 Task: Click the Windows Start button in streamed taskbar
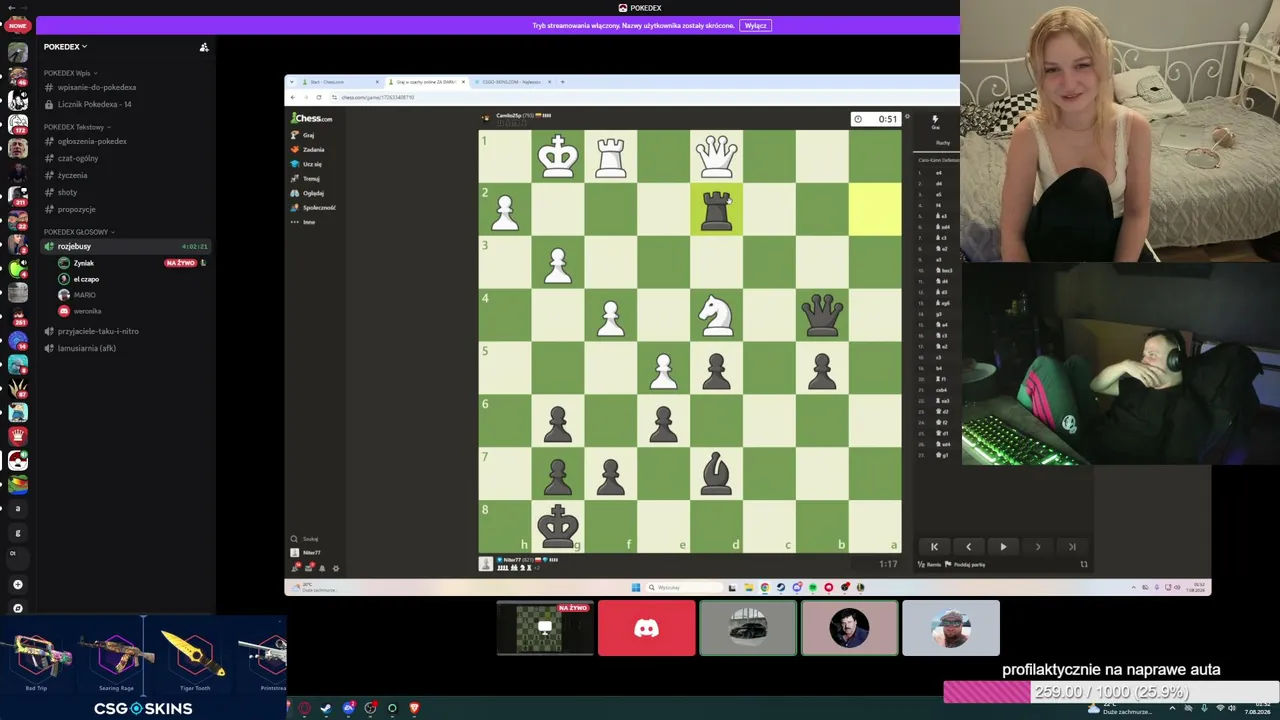[635, 587]
